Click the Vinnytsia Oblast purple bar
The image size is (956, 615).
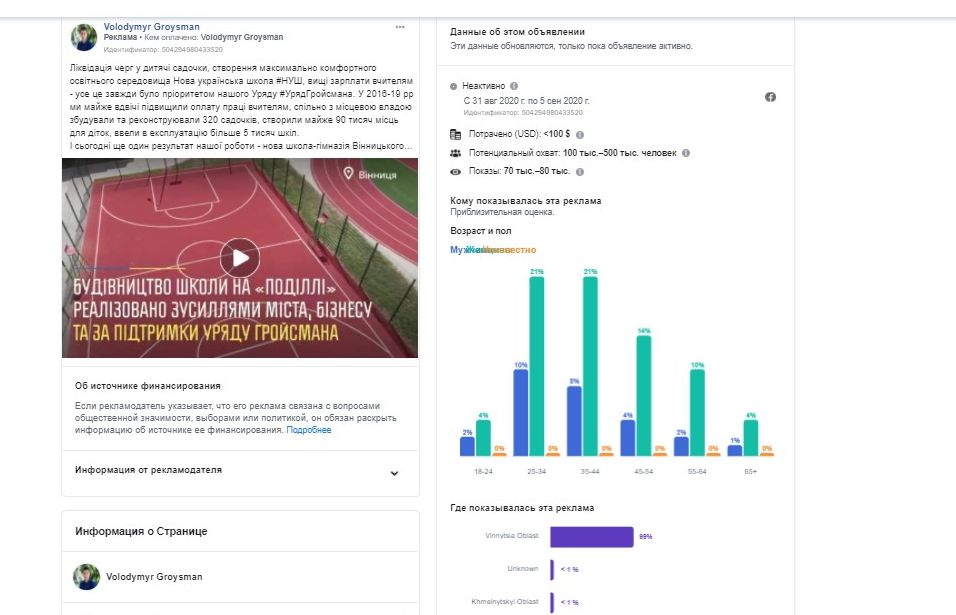tap(591, 537)
